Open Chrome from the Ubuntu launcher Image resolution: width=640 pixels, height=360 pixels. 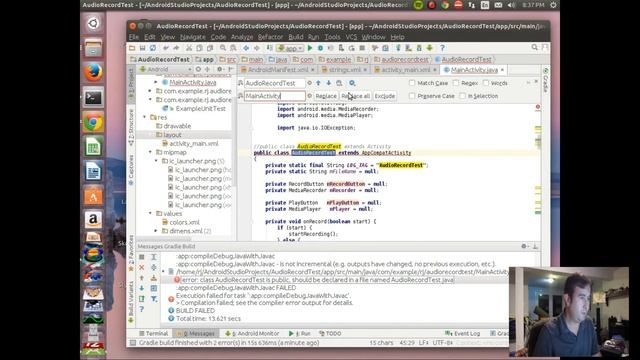(x=93, y=122)
